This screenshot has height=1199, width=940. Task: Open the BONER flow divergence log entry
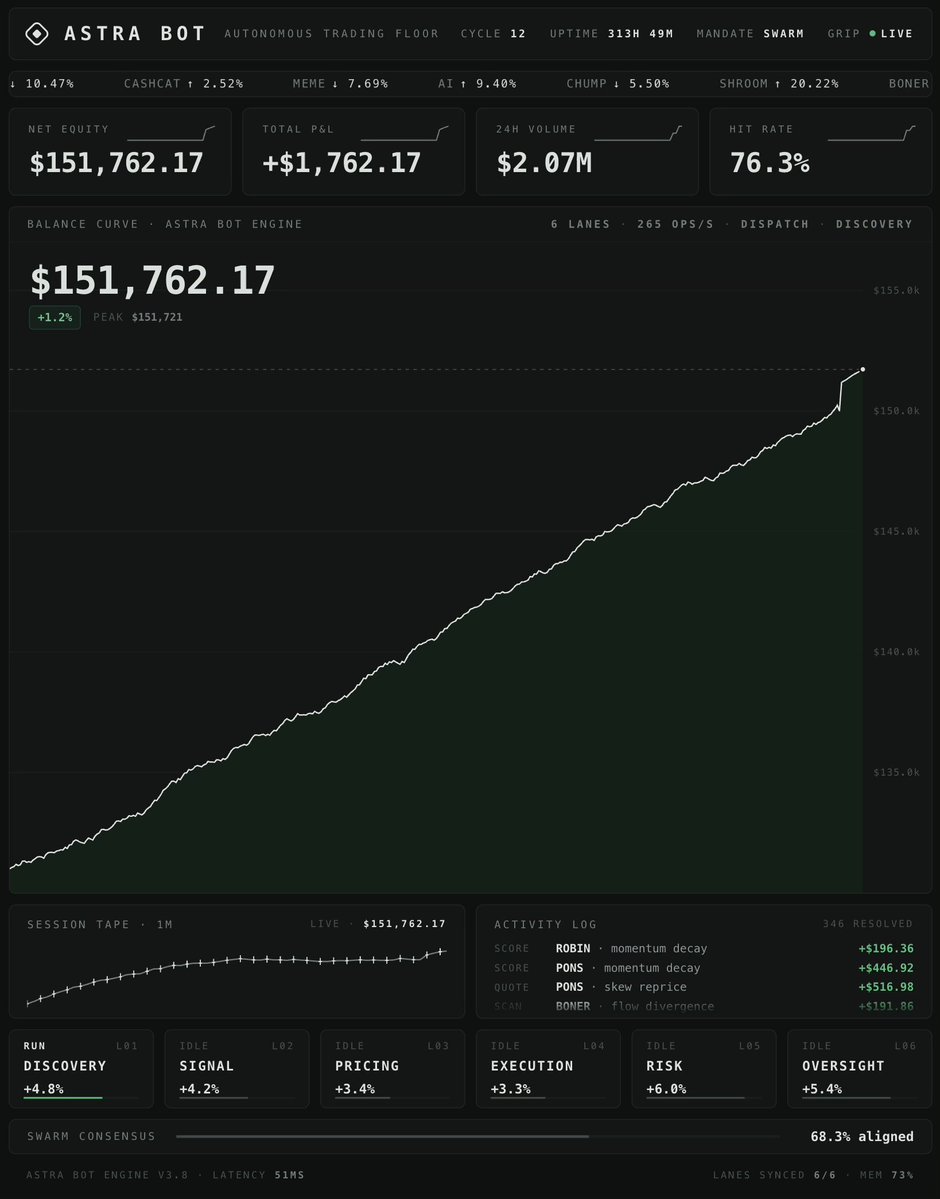(x=704, y=1006)
